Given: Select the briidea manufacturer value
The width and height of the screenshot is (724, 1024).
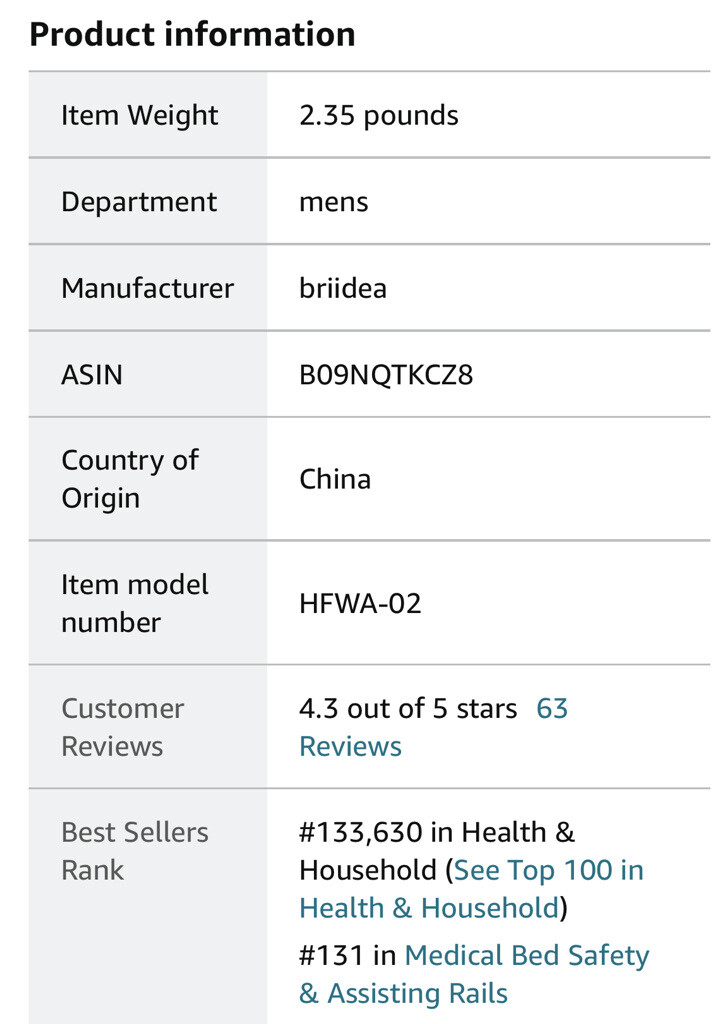Looking at the screenshot, I should point(343,288).
